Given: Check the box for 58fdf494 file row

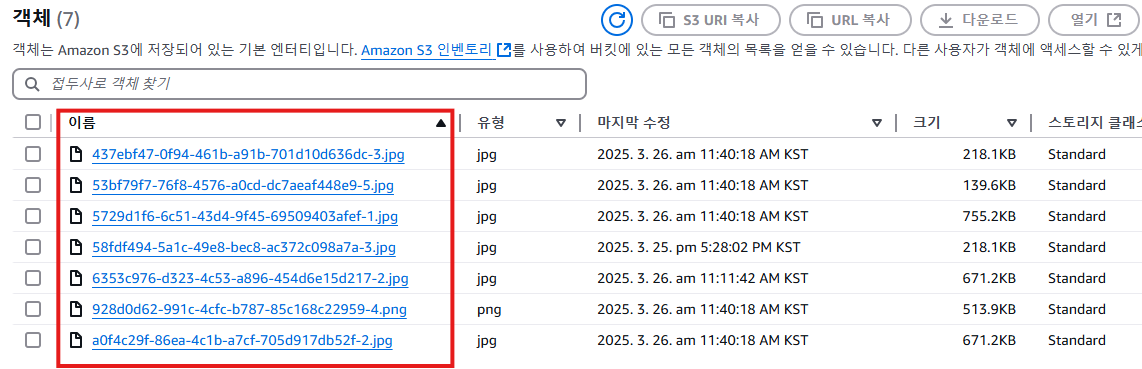Looking at the screenshot, I should point(33,247).
